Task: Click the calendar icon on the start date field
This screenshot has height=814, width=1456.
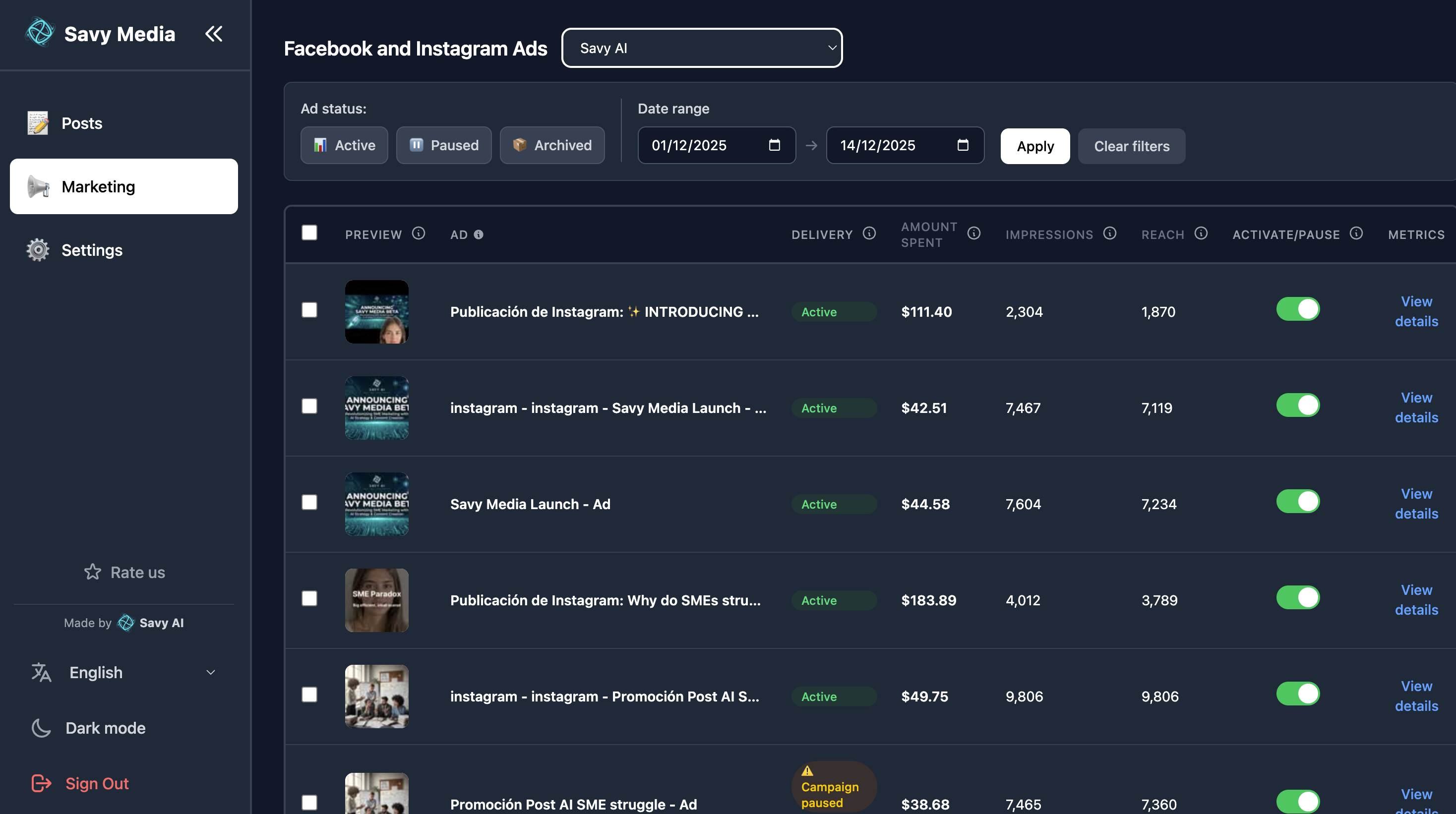Action: (775, 145)
